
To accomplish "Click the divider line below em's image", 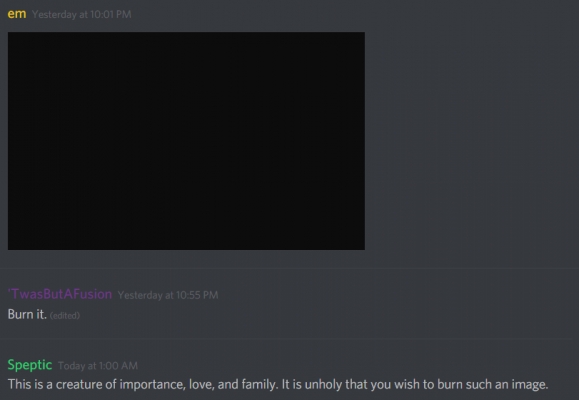I will click(290, 268).
